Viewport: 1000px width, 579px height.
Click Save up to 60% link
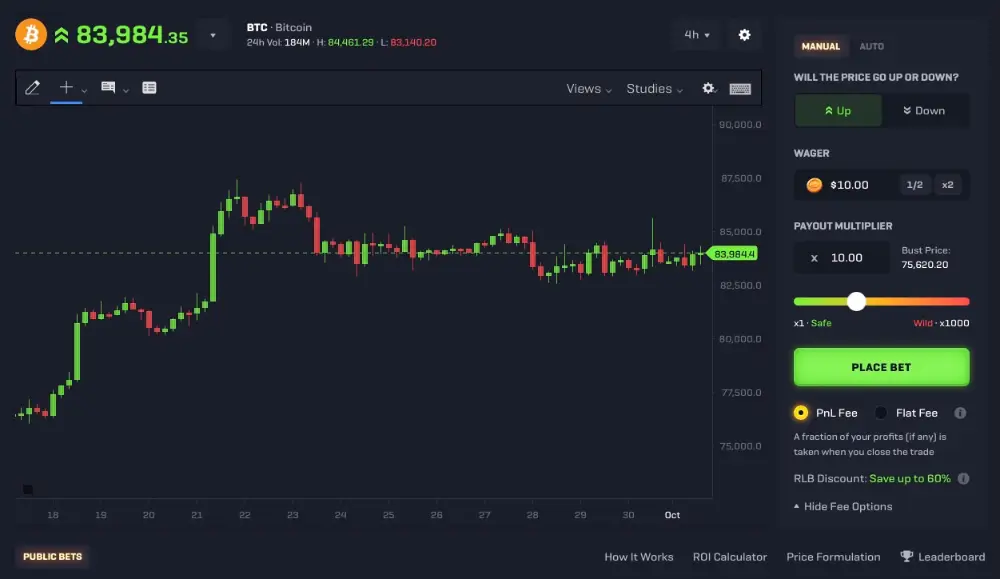click(909, 478)
